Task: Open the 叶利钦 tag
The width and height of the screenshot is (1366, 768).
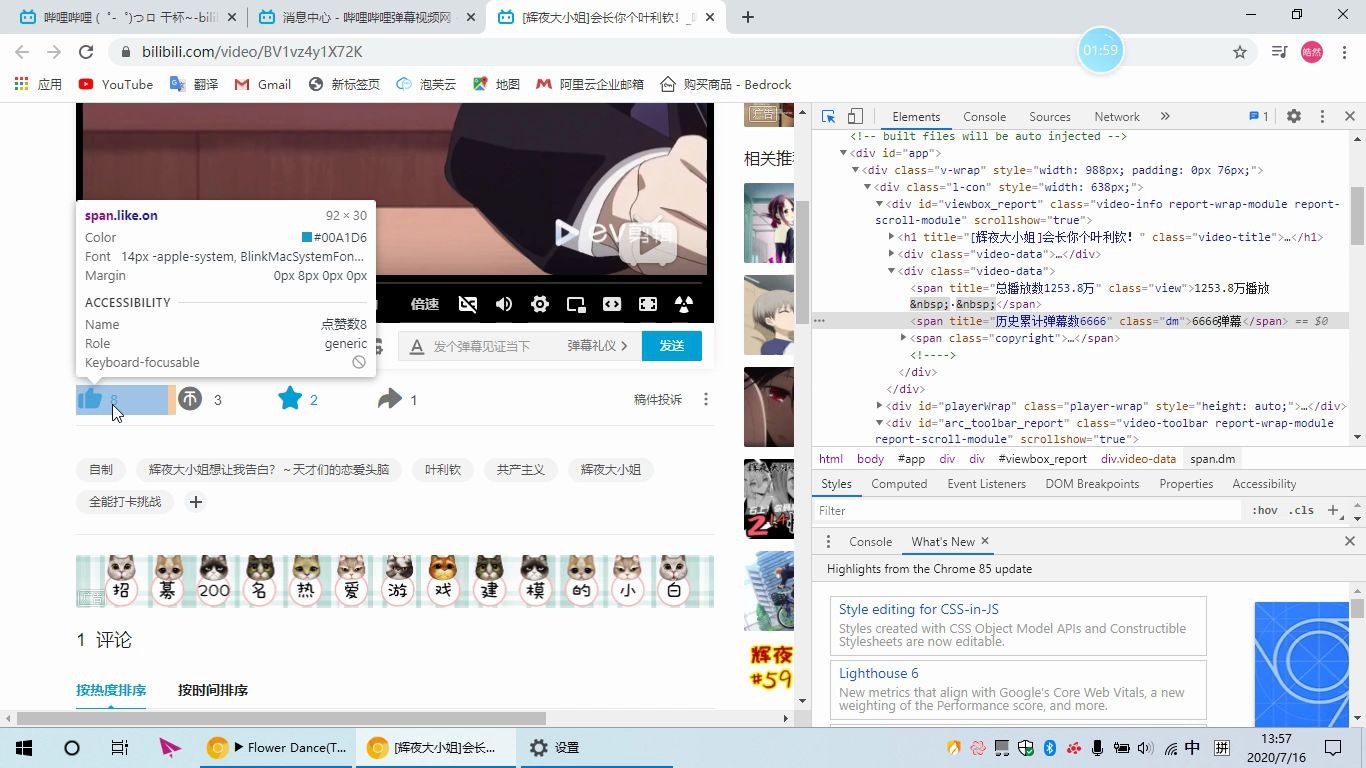Action: click(x=443, y=469)
